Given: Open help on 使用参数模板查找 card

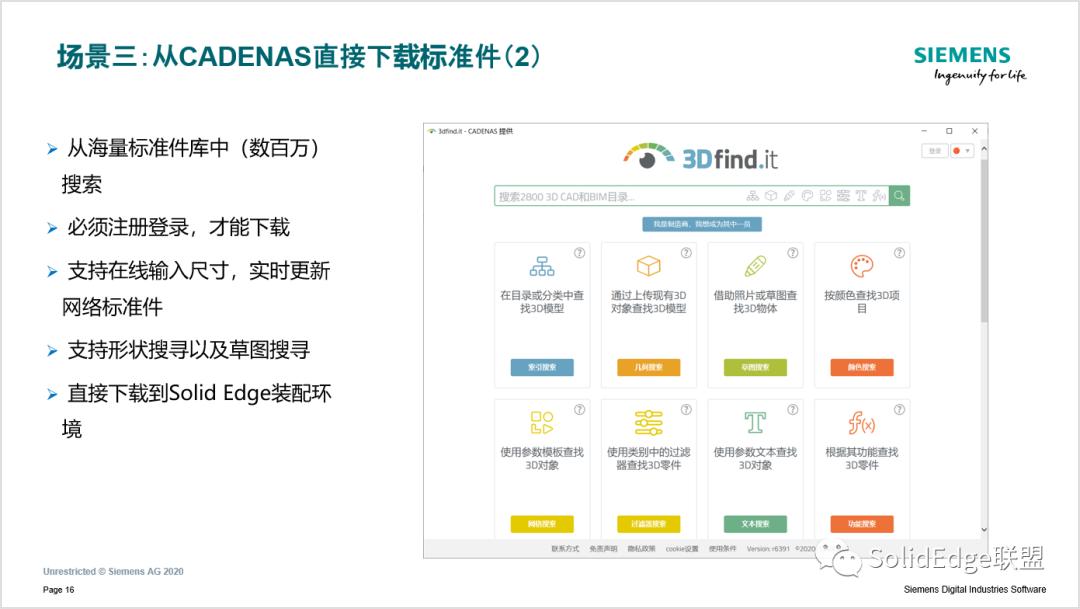Looking at the screenshot, I should tap(579, 409).
